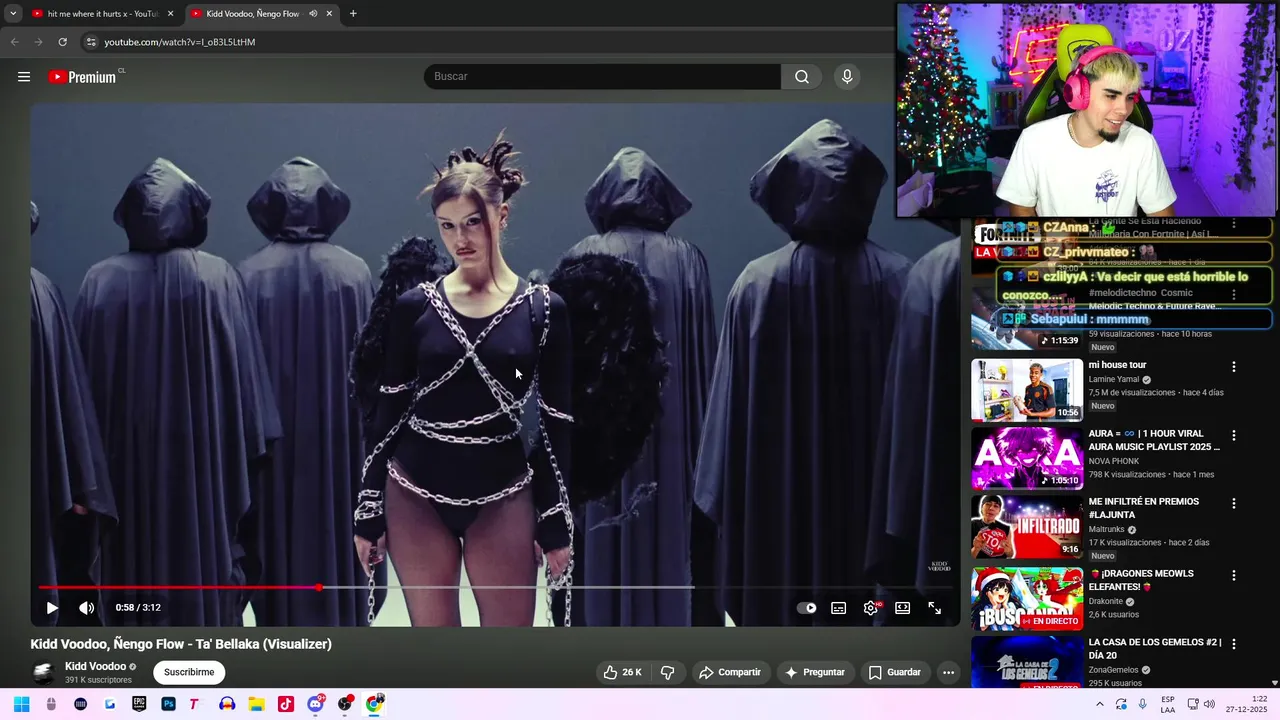Open the ME INFILTRÉ EN PREMIOS thumbnail
This screenshot has width=1280, height=720.
[1027, 527]
